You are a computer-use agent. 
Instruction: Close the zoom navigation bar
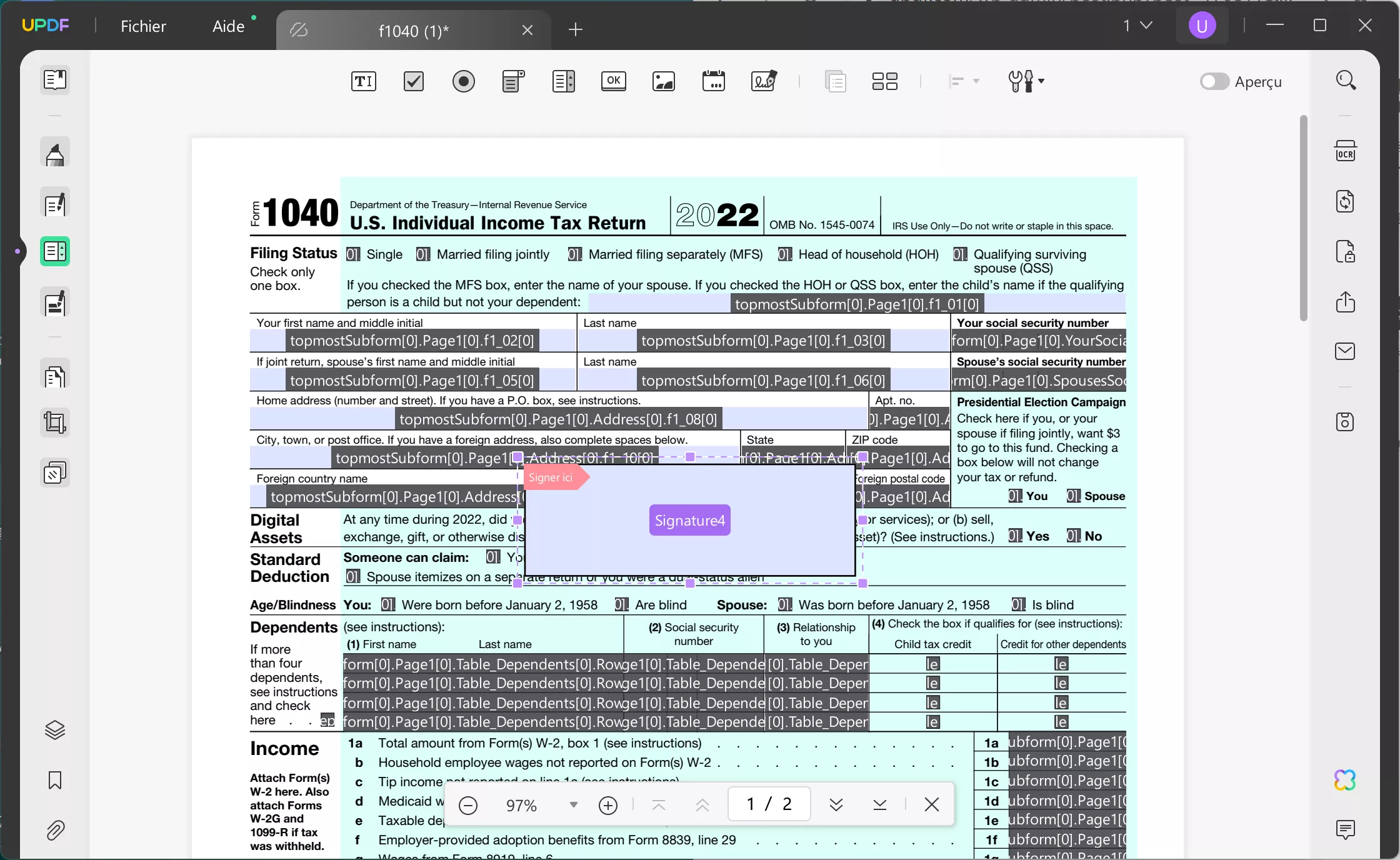tap(932, 804)
